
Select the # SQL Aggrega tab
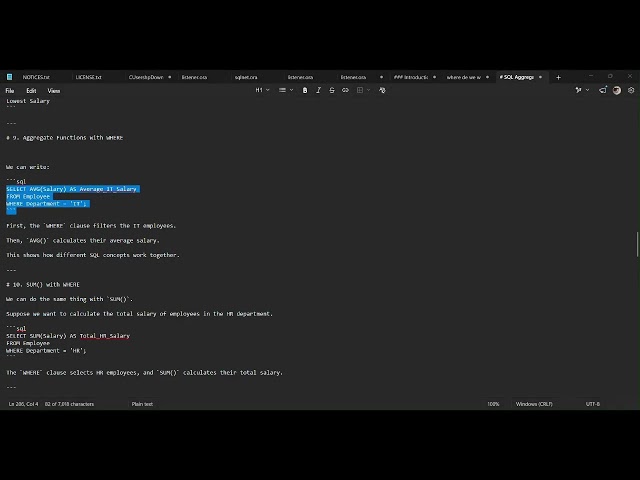point(517,77)
